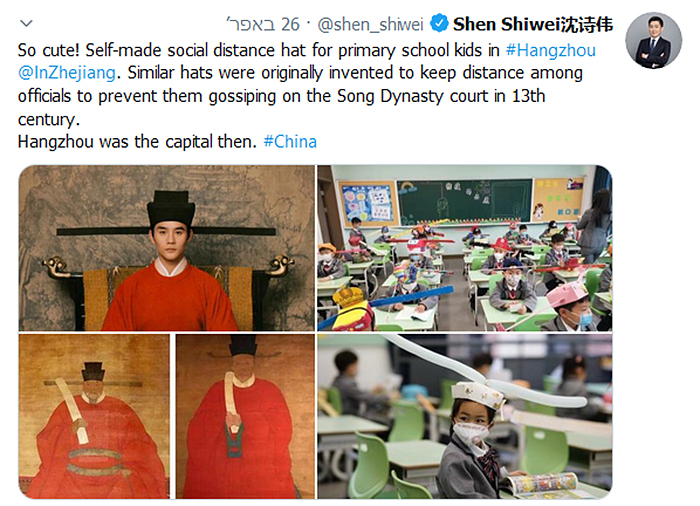This screenshot has width=700, height=506.
Task: Click the blue verified badge icon
Action: [439, 23]
